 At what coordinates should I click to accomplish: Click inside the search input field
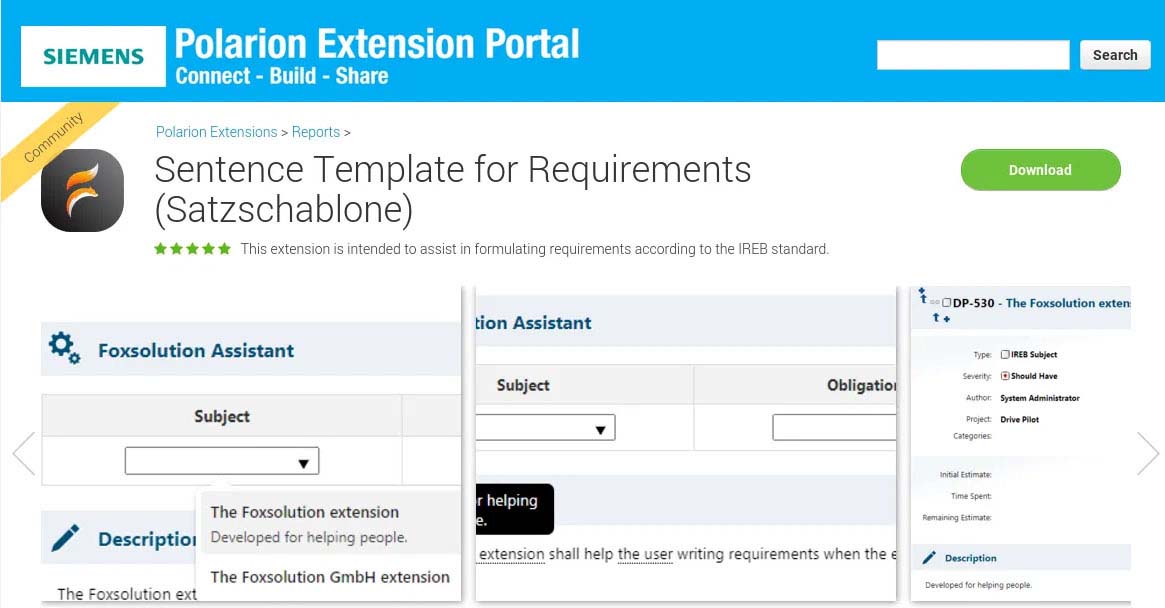(x=972, y=55)
